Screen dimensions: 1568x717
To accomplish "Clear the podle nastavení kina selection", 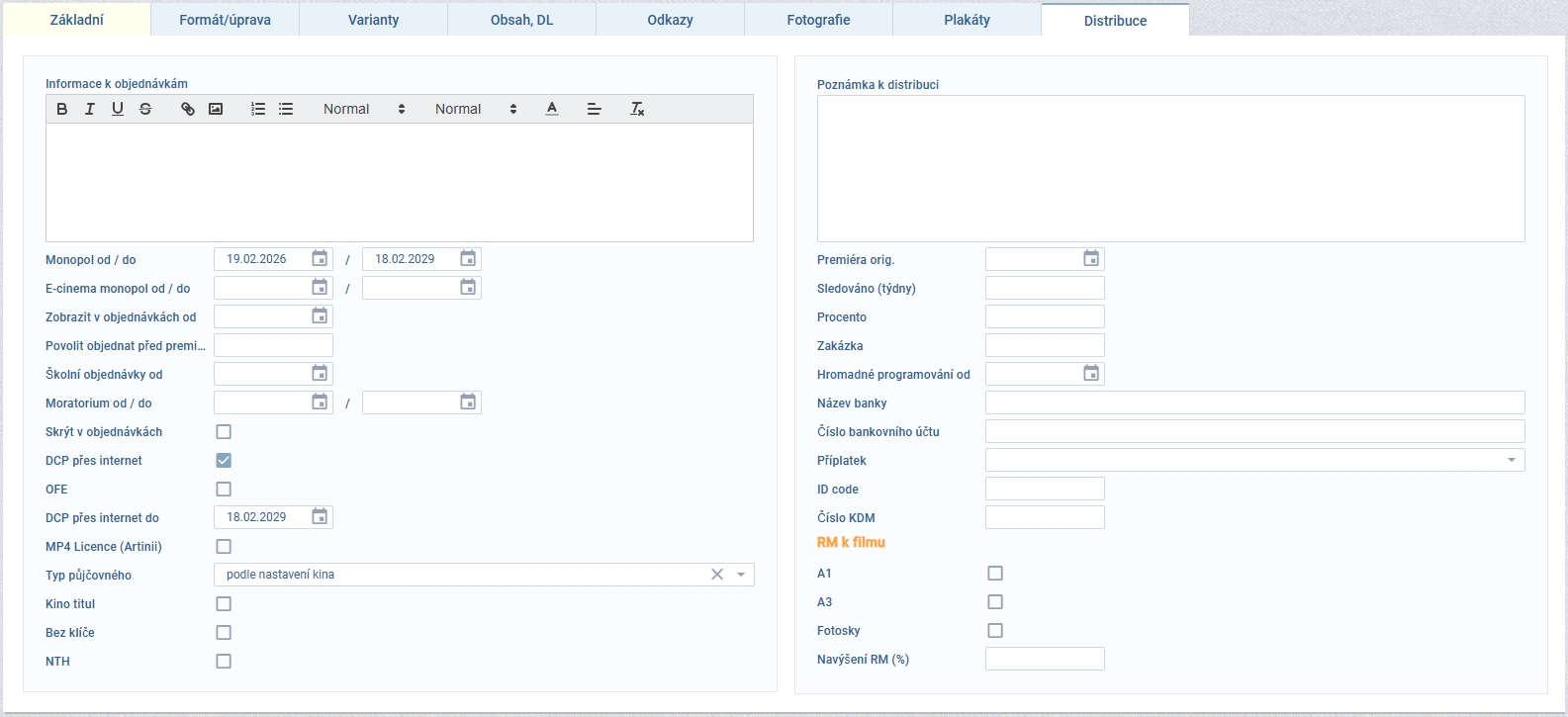I will (x=717, y=575).
